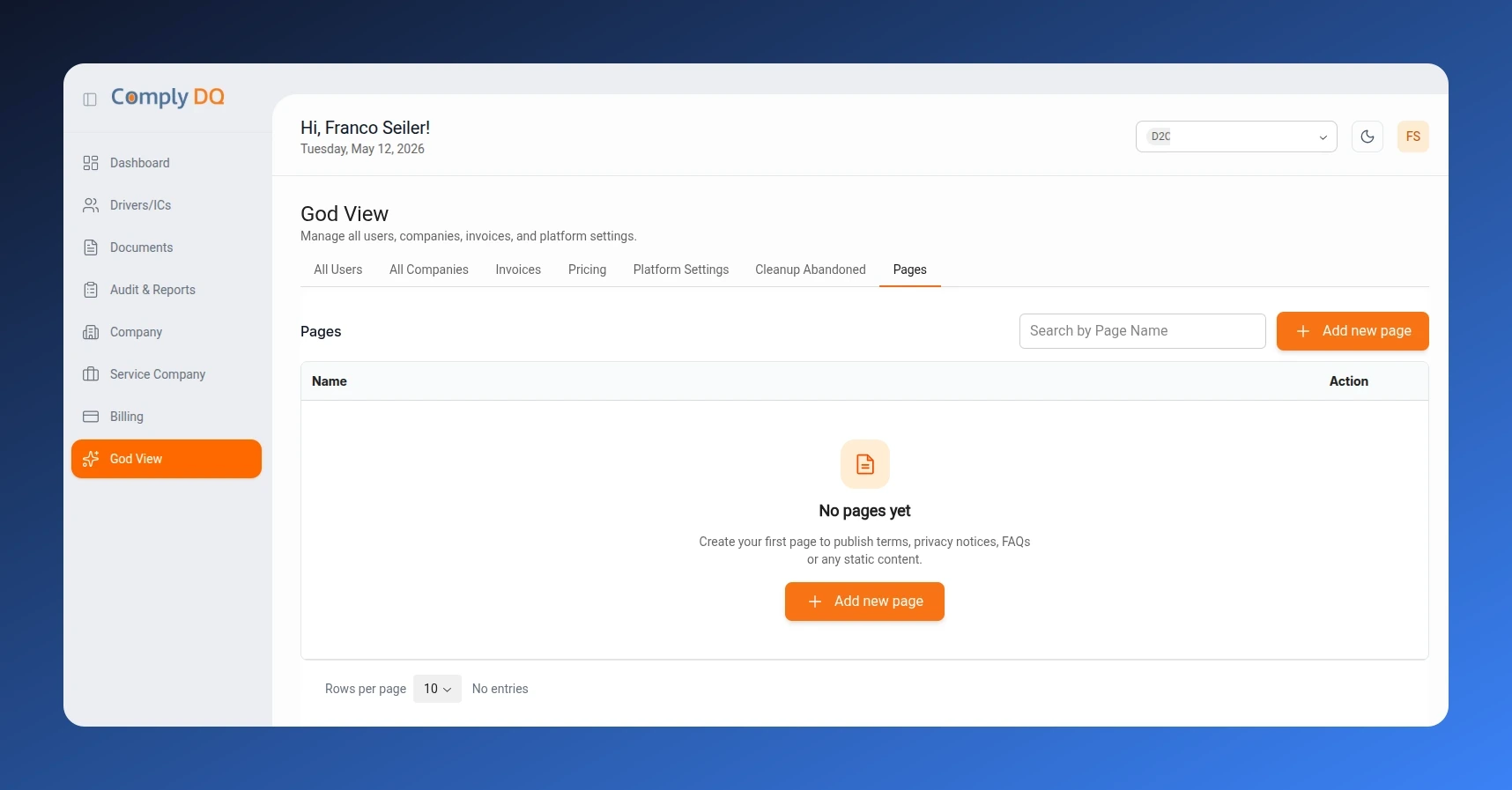Open the Documents section

[167, 247]
